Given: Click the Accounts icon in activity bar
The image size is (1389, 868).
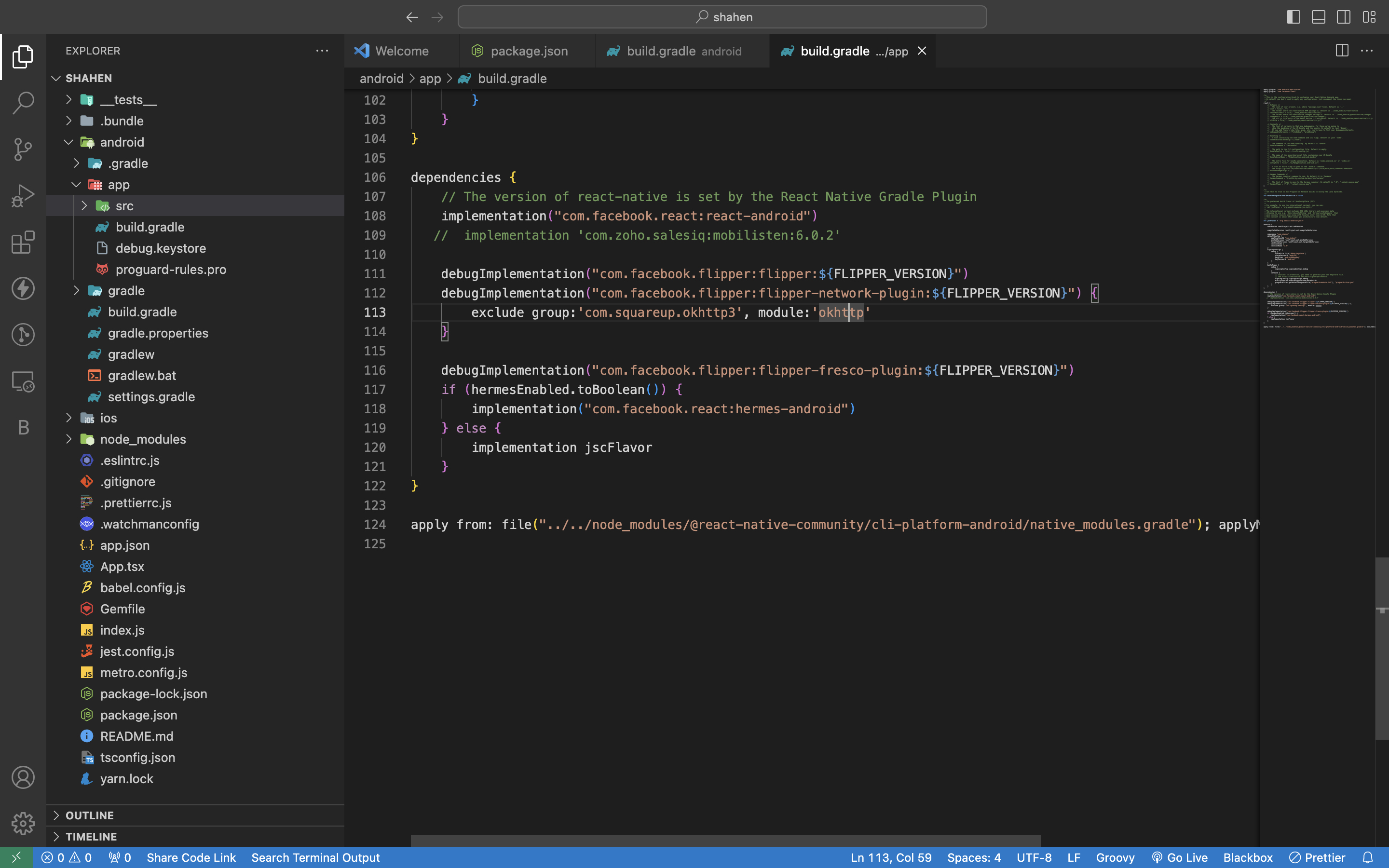Looking at the screenshot, I should coord(23,777).
